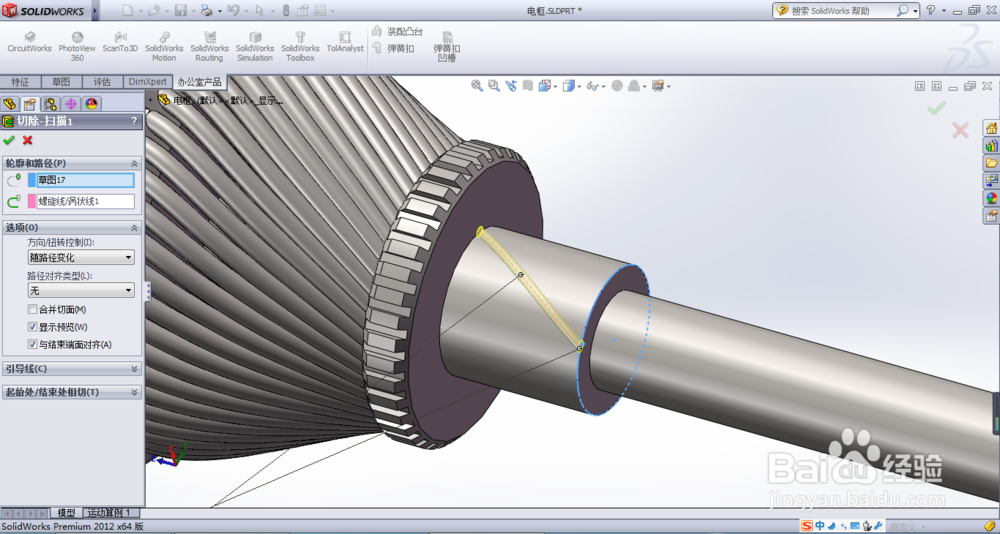
Task: Open the 运动算例 1 tab
Action: pos(109,513)
